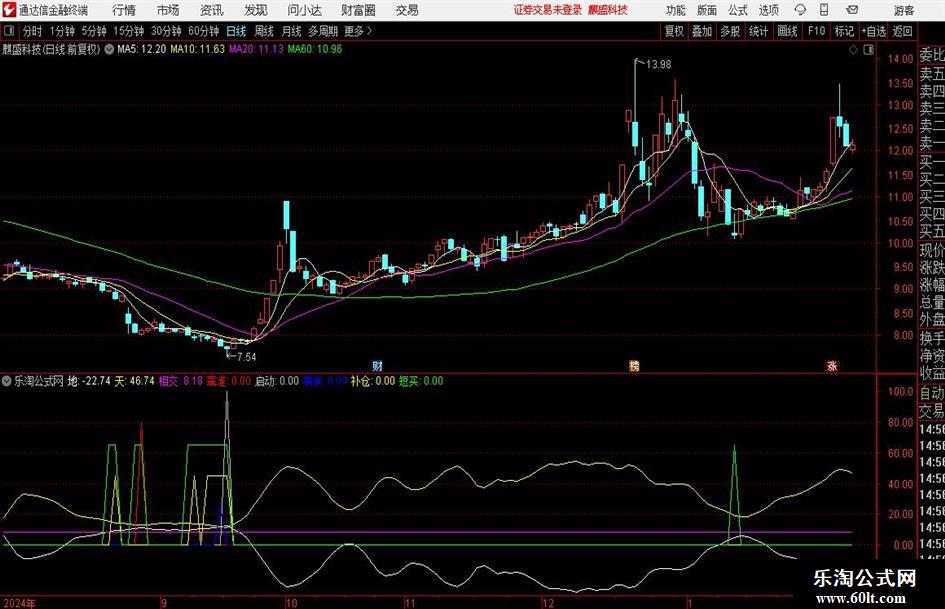The width and height of the screenshot is (945, 609).
Task: Click the 标记 mark button
Action: click(844, 31)
